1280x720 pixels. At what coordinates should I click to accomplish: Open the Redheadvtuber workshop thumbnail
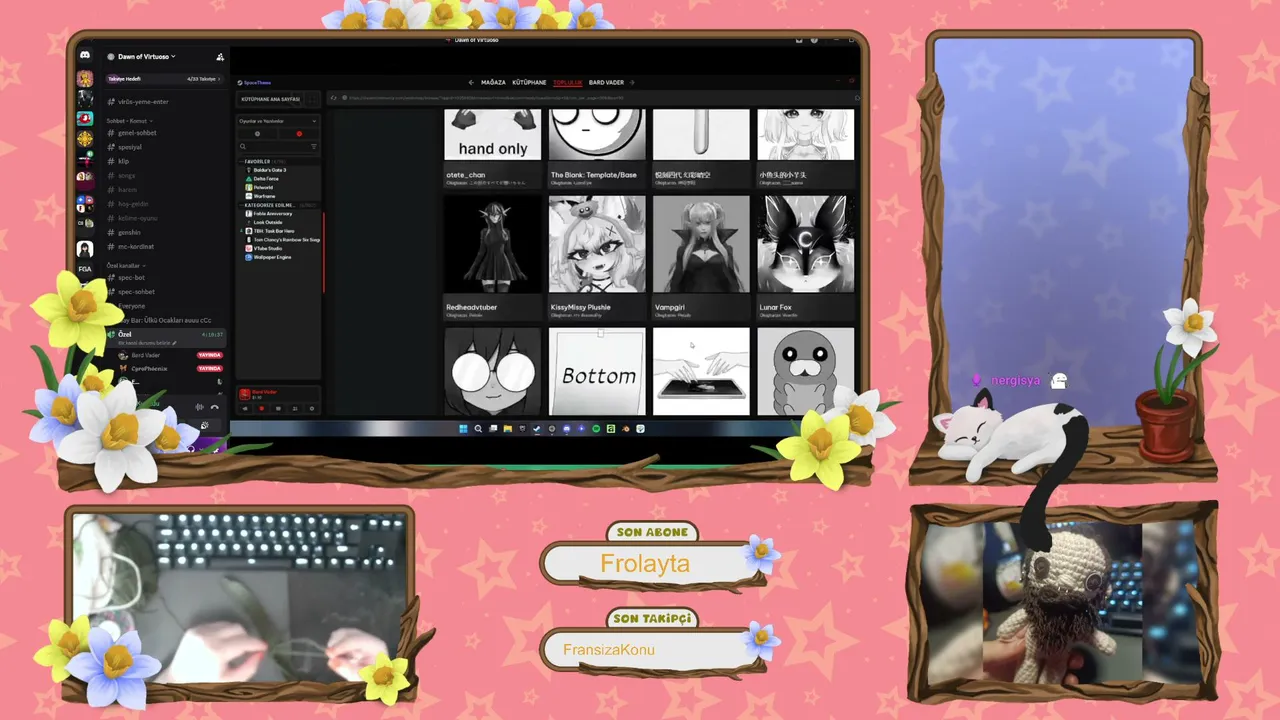(492, 245)
